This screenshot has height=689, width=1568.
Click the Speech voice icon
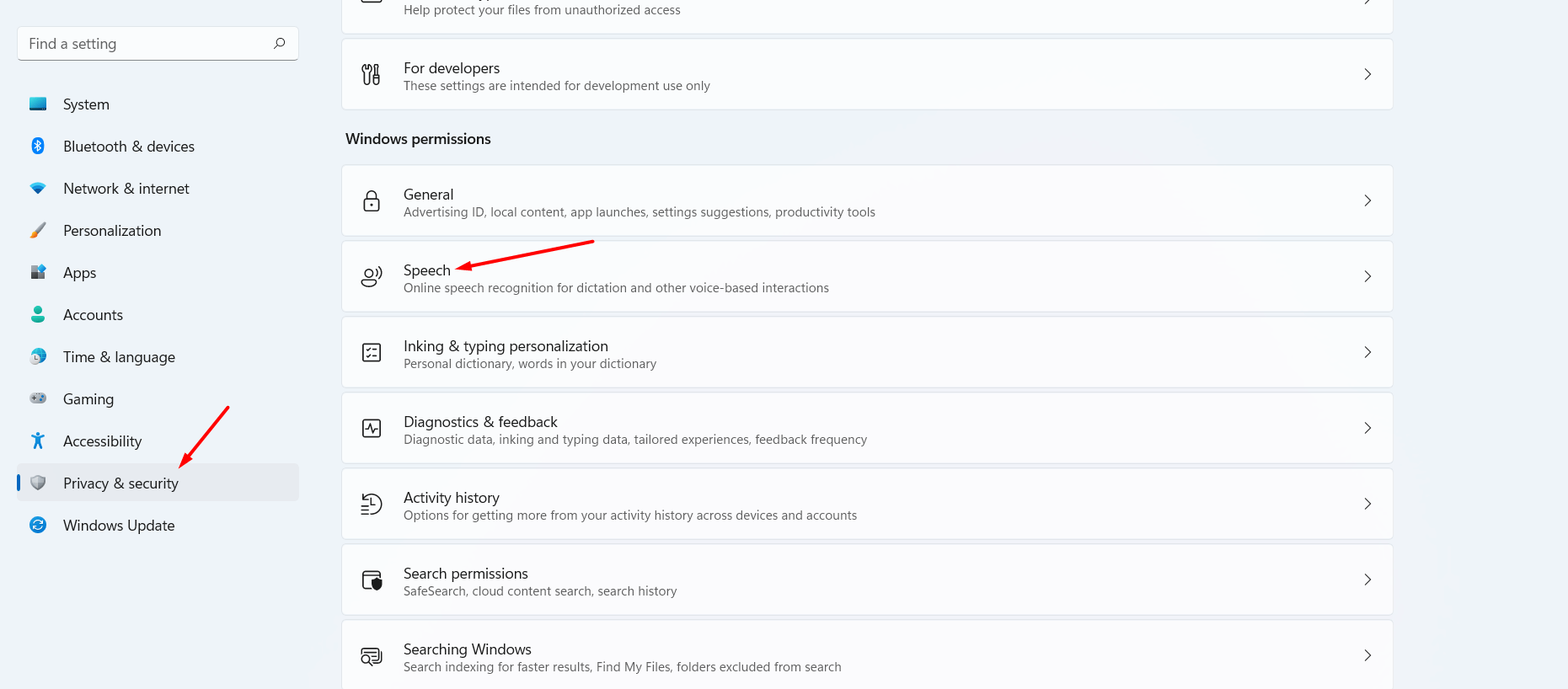[x=372, y=276]
